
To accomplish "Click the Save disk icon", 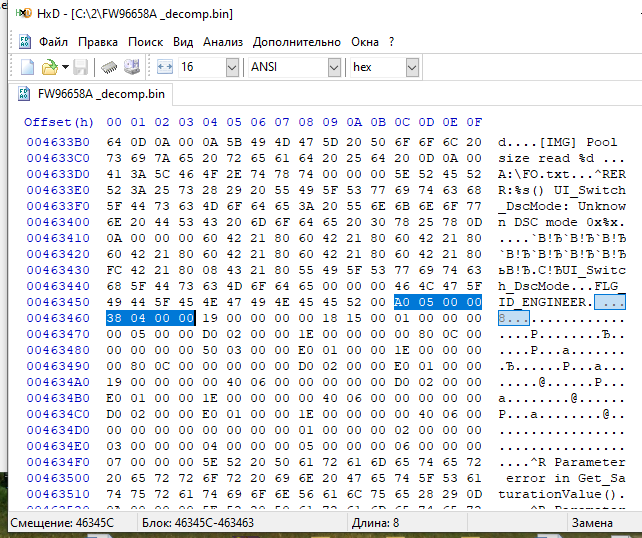I will (x=81, y=67).
